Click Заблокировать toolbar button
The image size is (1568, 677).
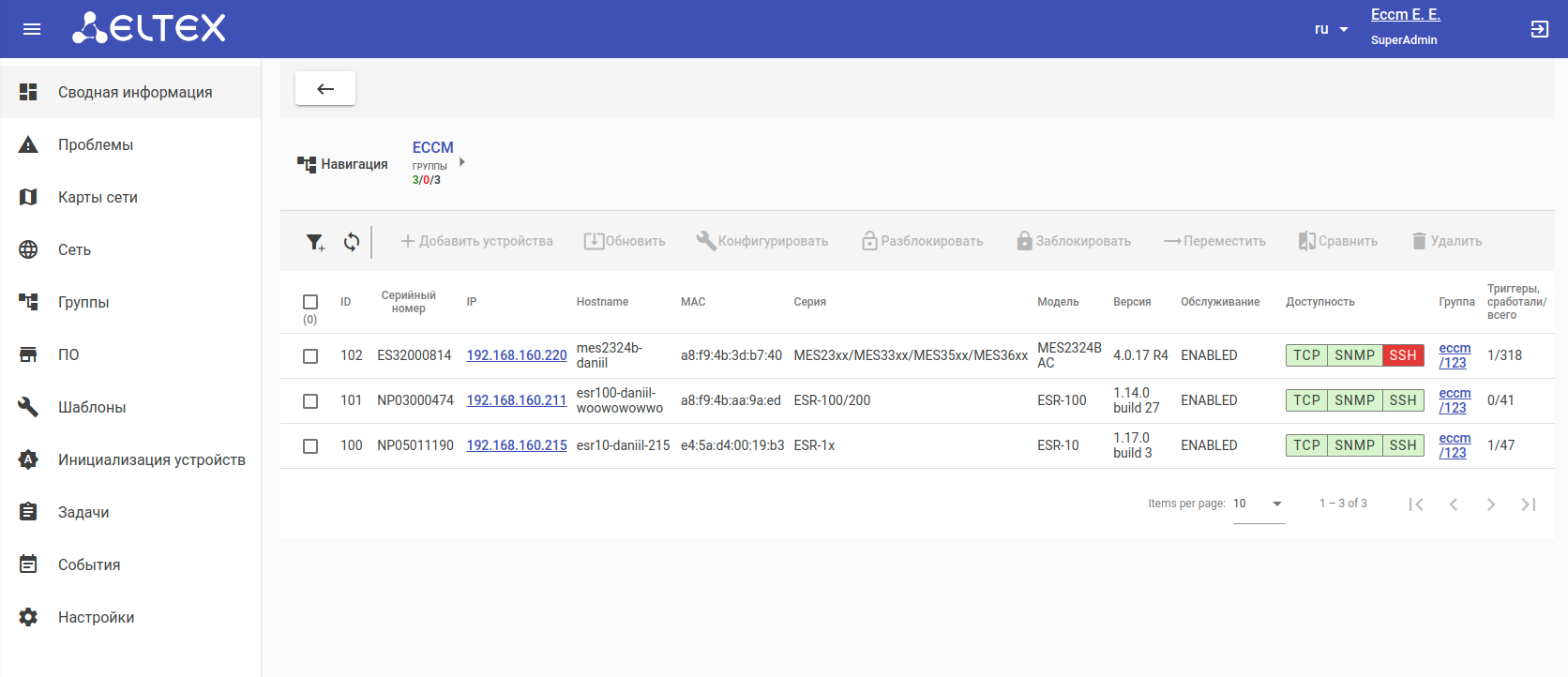(x=1074, y=241)
